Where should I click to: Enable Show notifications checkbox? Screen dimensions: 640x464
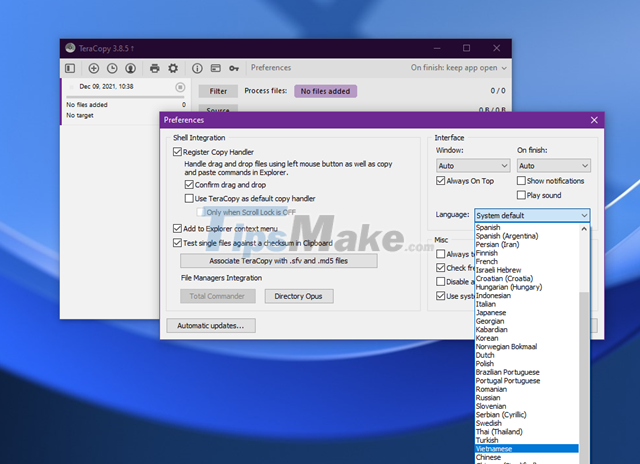click(521, 180)
